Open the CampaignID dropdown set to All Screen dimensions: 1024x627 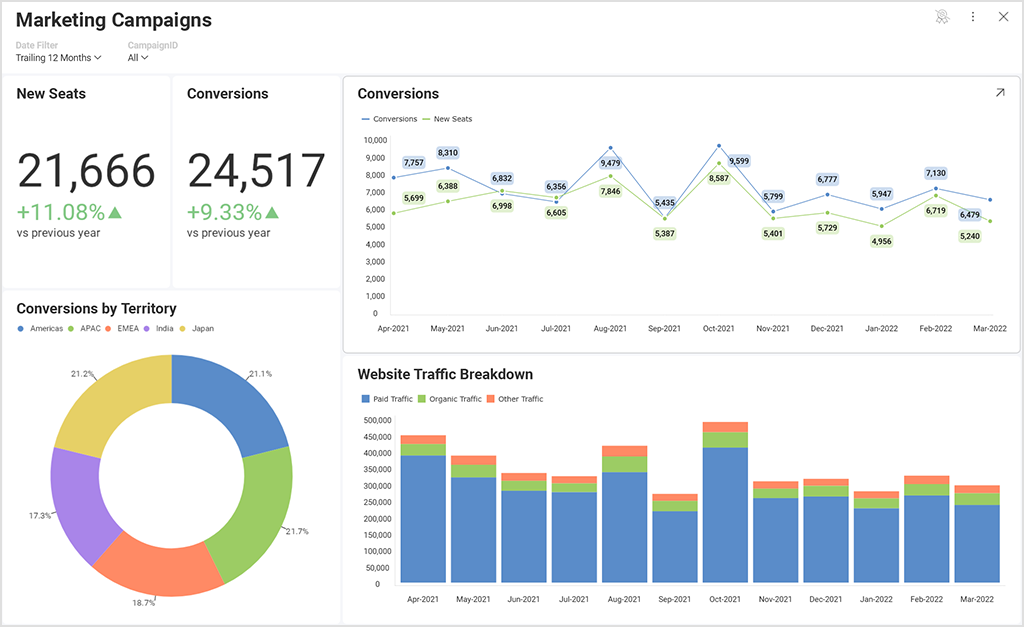(139, 58)
